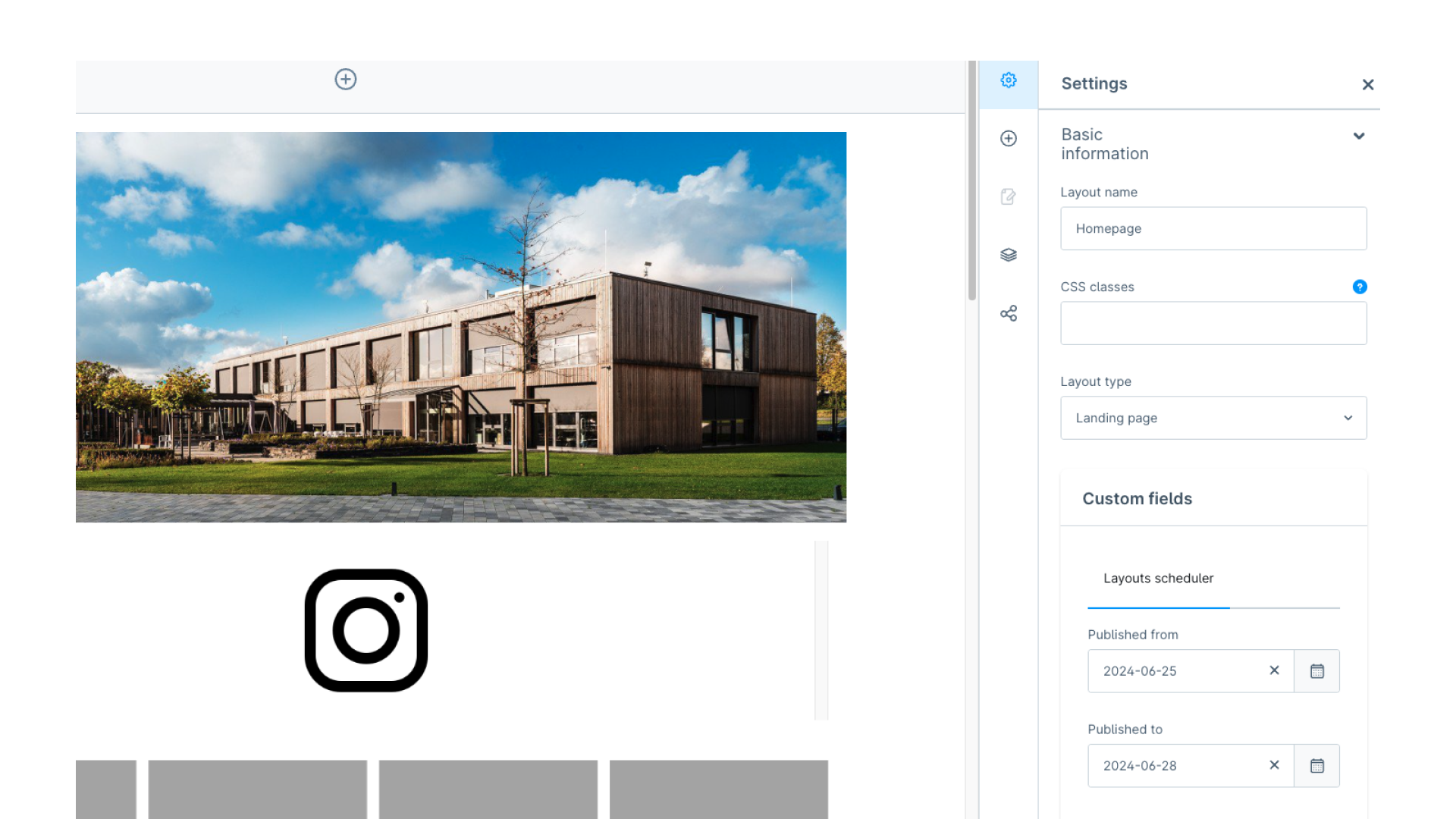This screenshot has height=819, width=1456.
Task: Click the Layout name label
Action: (x=1099, y=193)
